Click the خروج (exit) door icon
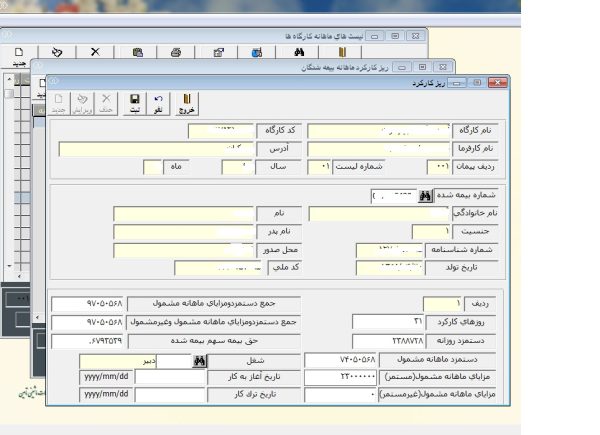Image resolution: width=600 pixels, height=435 pixels. click(186, 102)
